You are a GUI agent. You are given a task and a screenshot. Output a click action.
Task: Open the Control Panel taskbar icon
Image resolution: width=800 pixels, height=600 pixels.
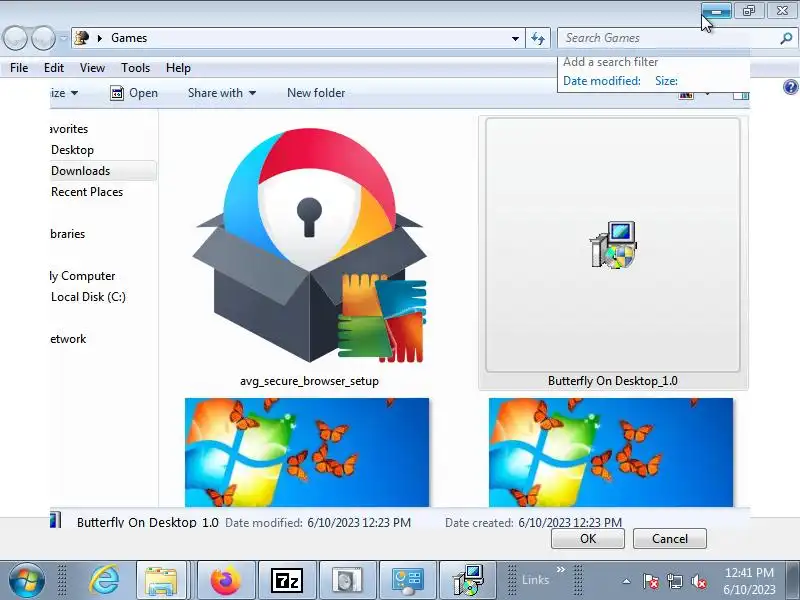(x=408, y=580)
